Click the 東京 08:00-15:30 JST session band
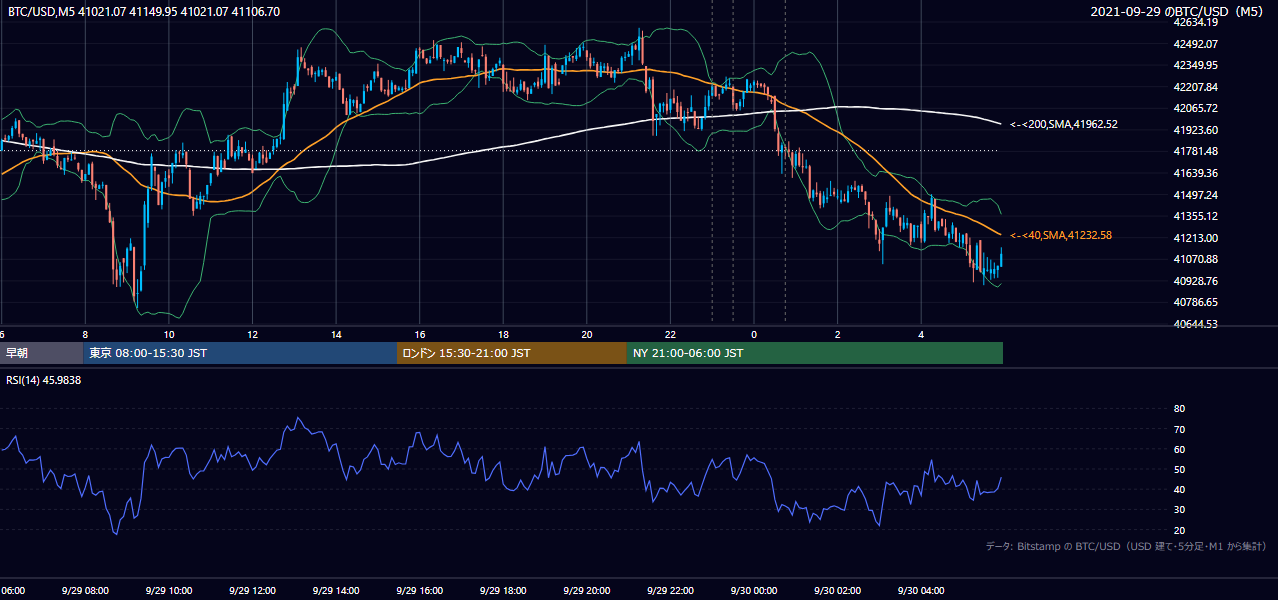This screenshot has height=600, width=1278. (x=240, y=353)
